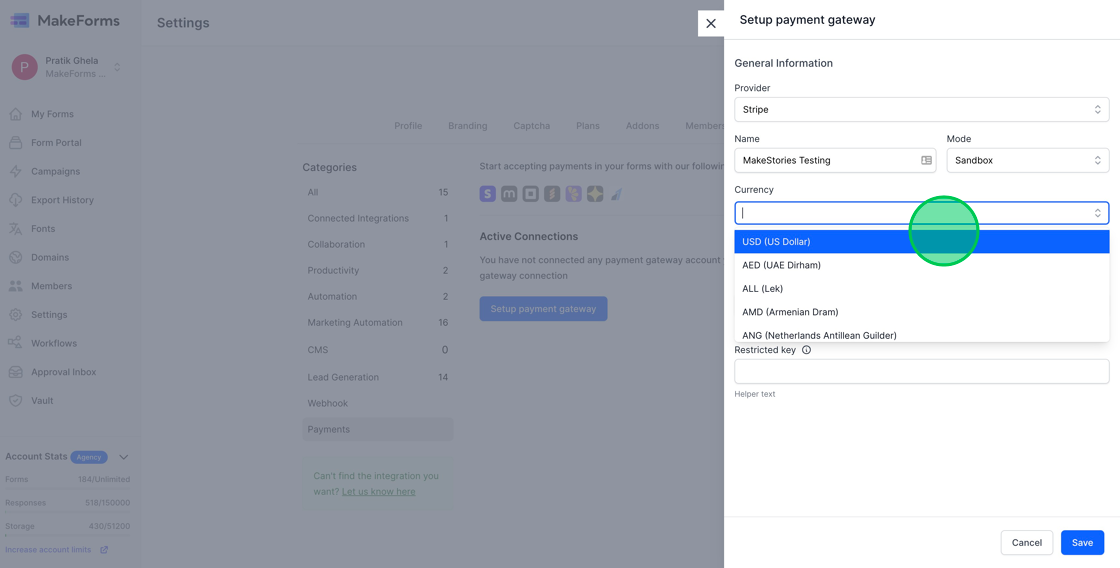
Task: Click the Workflows sidebar icon
Action: (16, 343)
